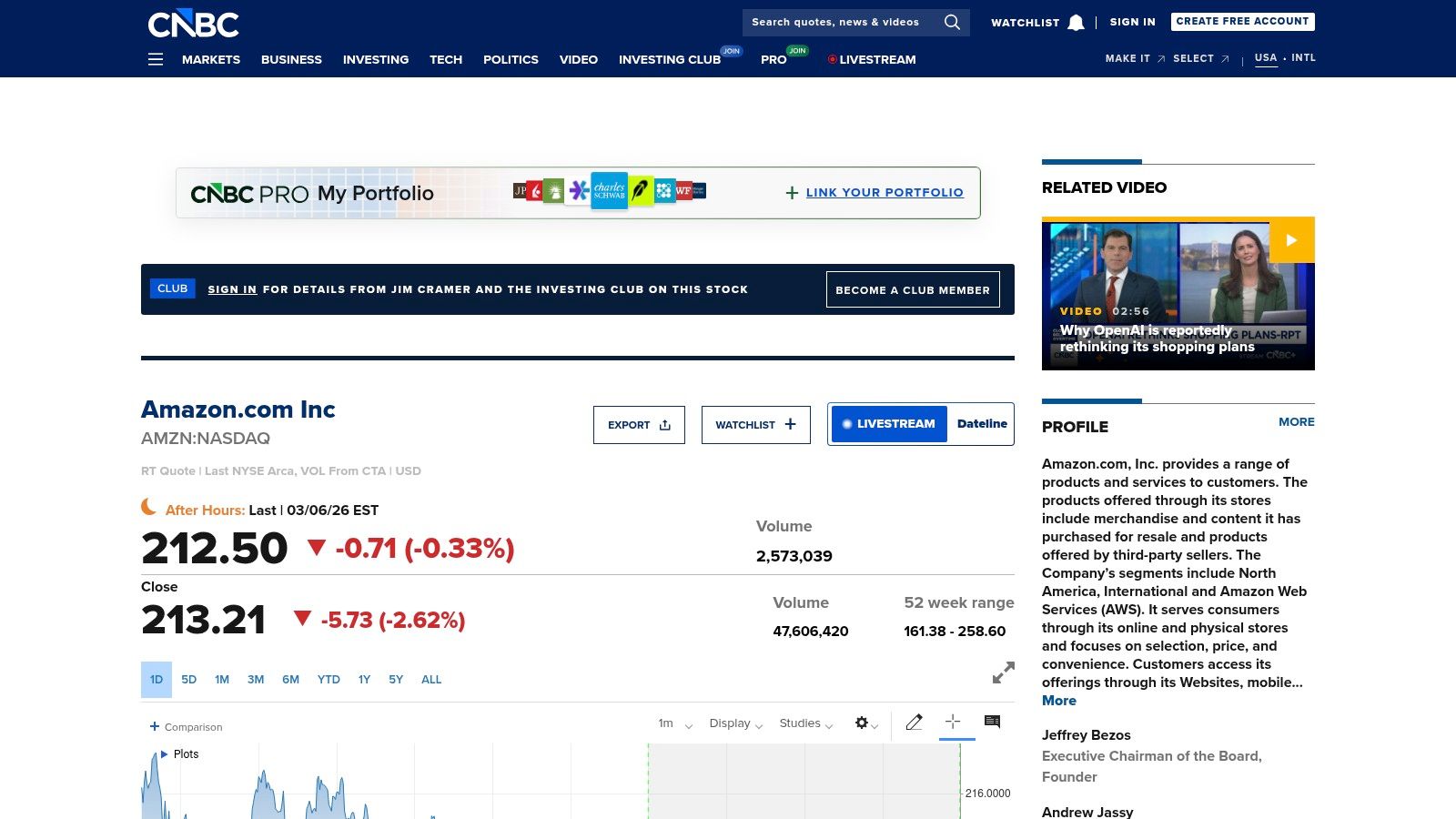1456x819 pixels.
Task: Open the Studies dropdown
Action: point(804,723)
